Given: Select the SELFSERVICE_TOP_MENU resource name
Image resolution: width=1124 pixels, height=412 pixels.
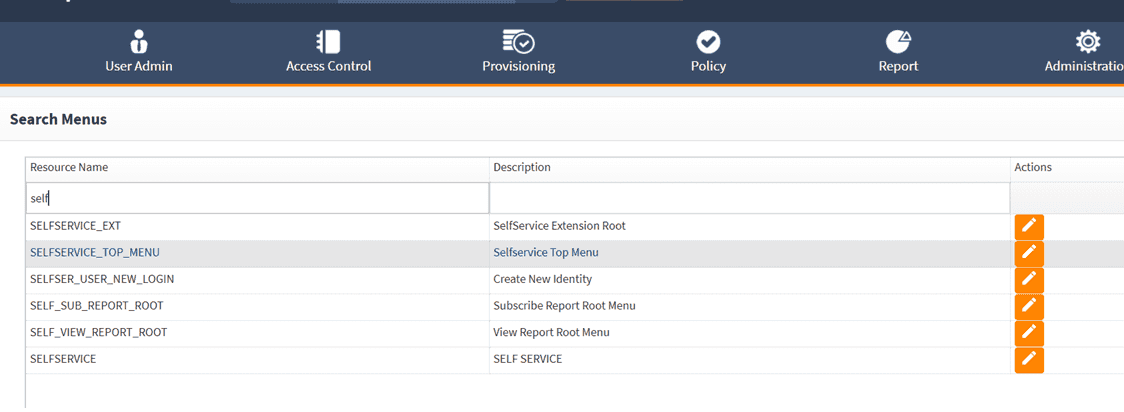Looking at the screenshot, I should (95, 253).
